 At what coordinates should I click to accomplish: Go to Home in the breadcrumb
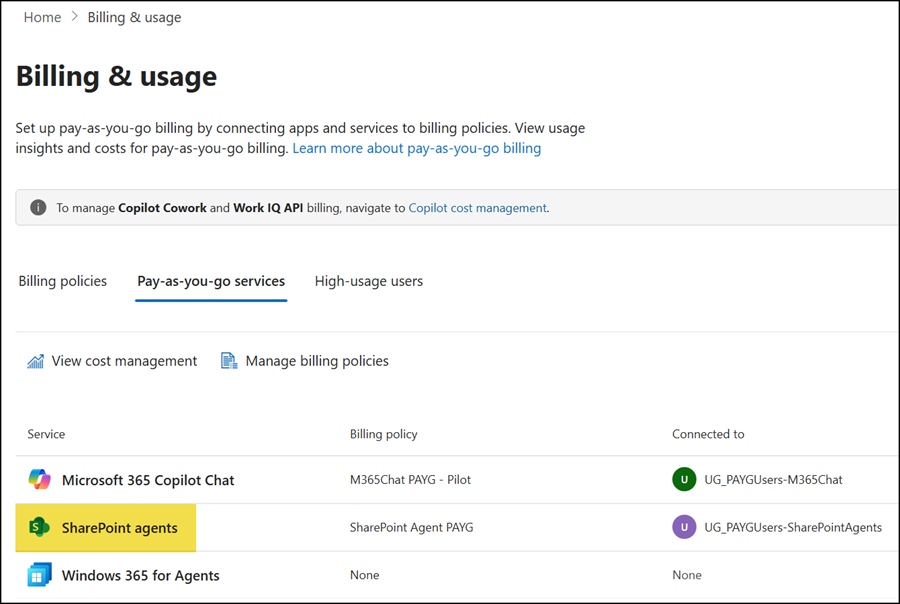pos(42,17)
